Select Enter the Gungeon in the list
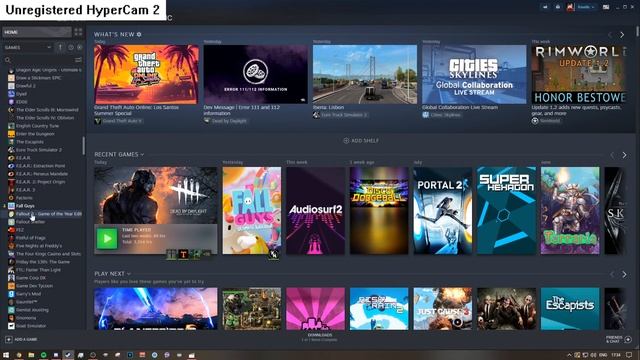This screenshot has height=360, width=640. tap(35, 134)
